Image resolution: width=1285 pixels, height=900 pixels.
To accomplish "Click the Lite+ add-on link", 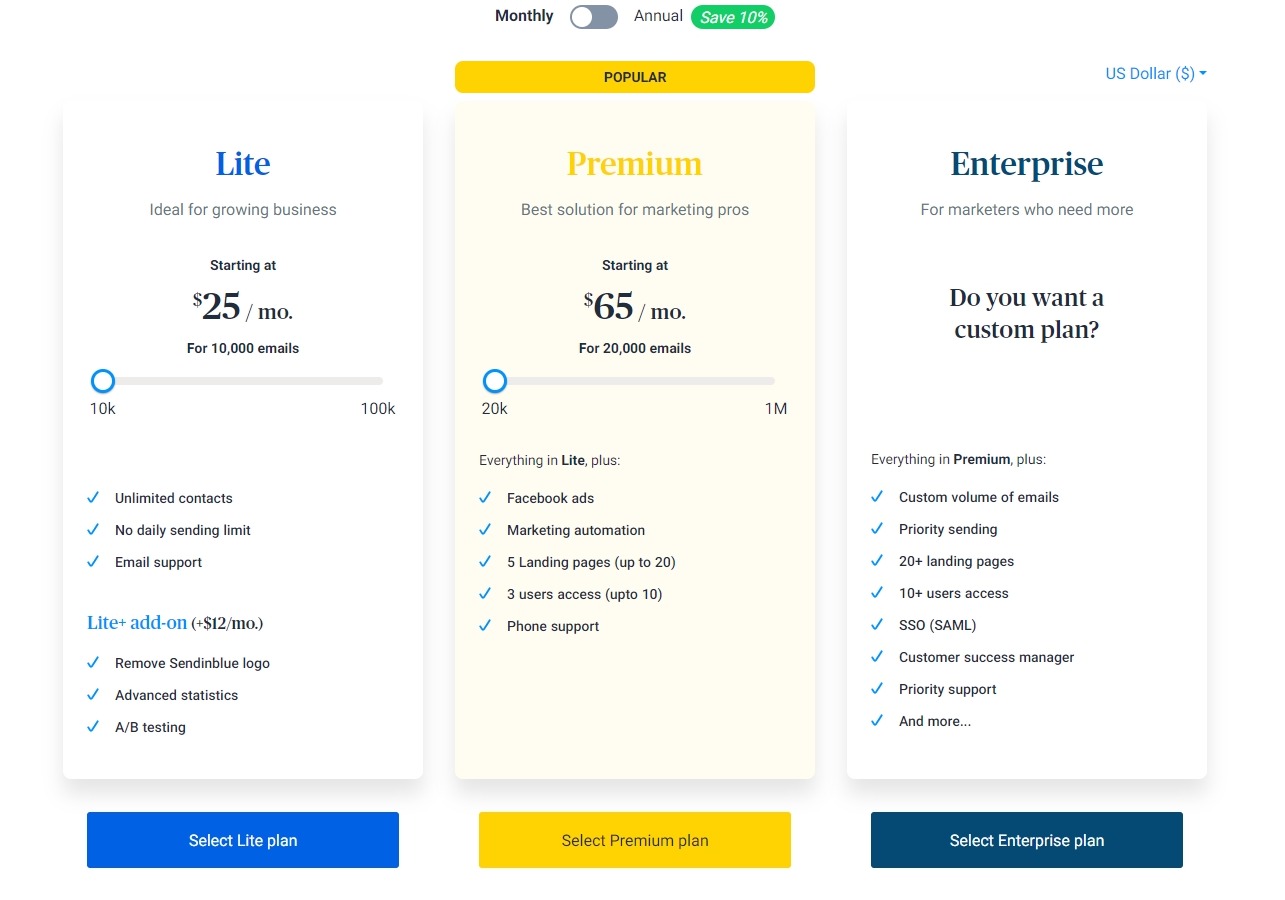I will pos(137,623).
